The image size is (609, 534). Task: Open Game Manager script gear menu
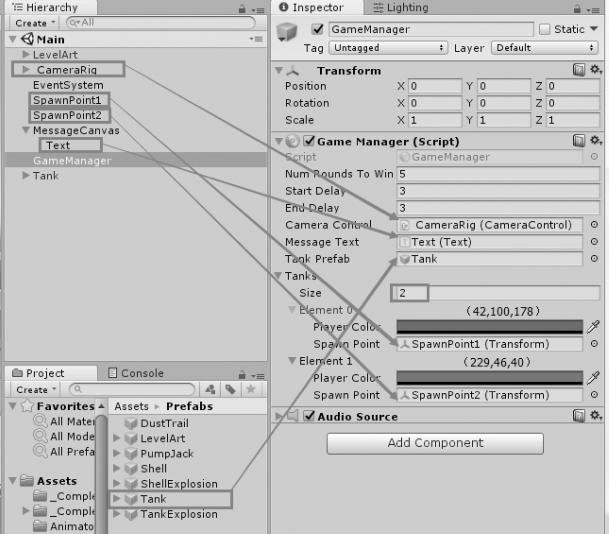point(596,140)
